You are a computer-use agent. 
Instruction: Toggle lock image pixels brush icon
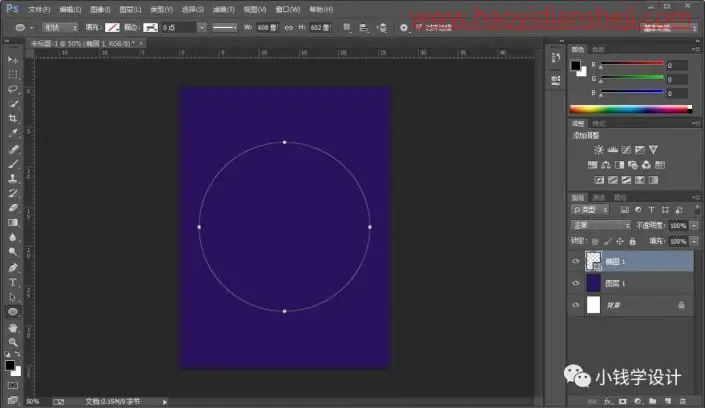[x=607, y=242]
